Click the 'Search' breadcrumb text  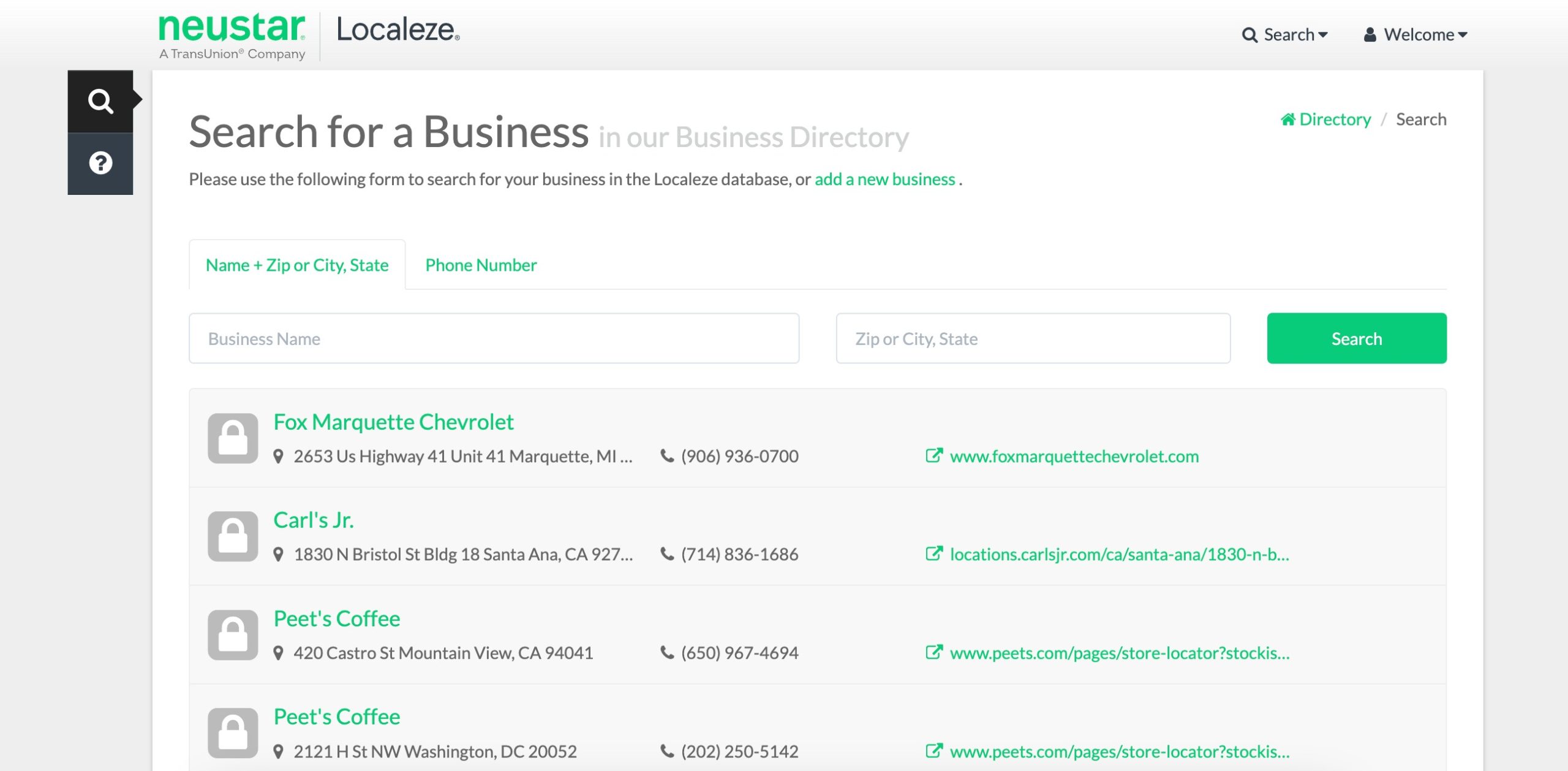click(1421, 119)
